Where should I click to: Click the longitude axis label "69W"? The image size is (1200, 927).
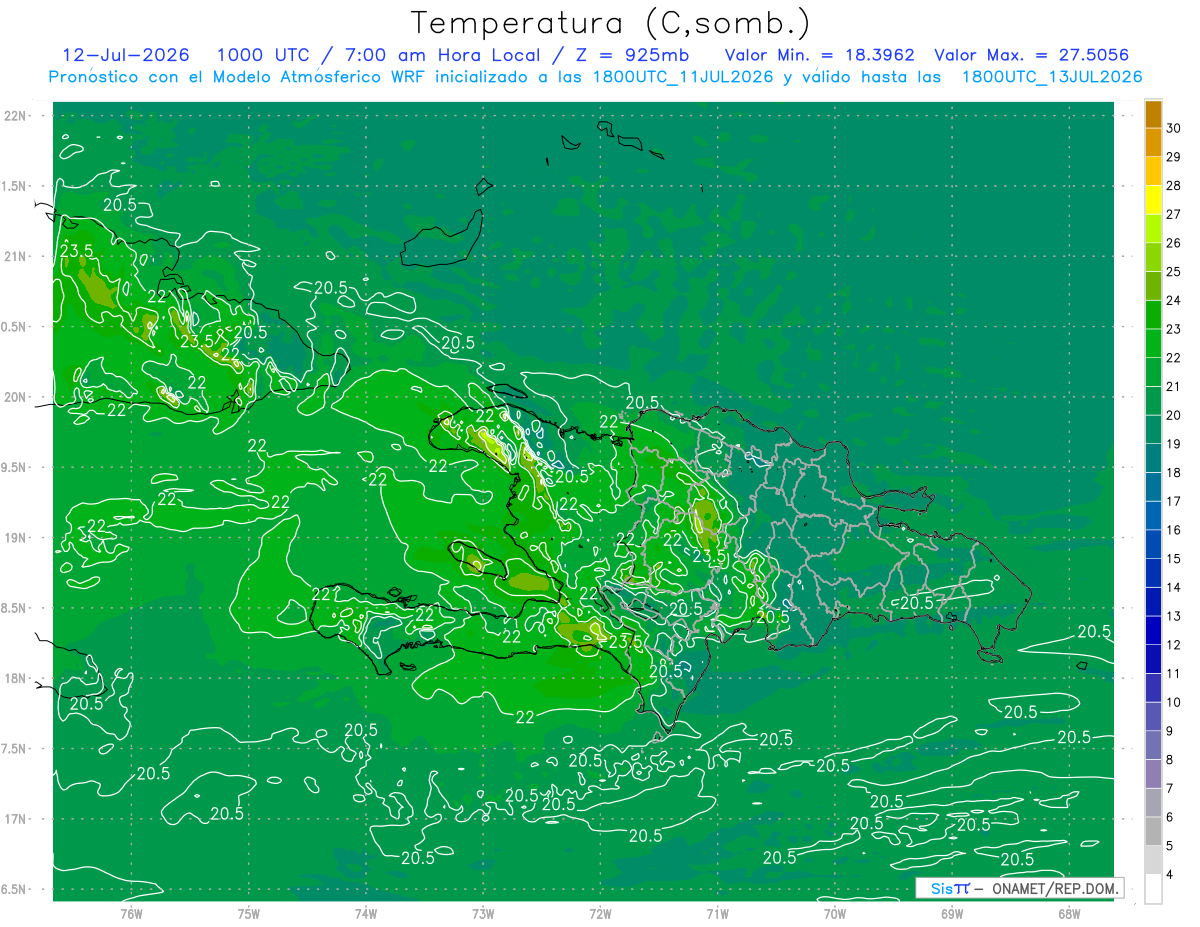(951, 914)
